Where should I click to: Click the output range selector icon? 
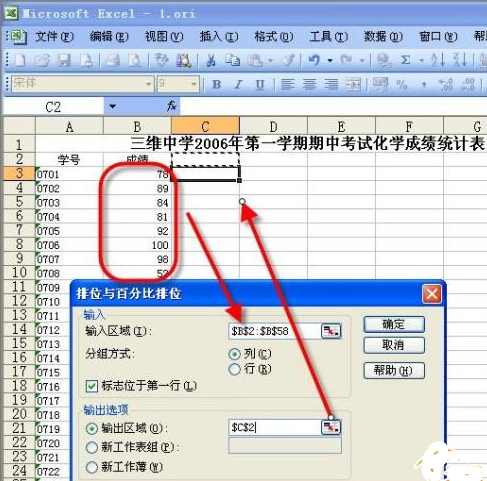pyautogui.click(x=331, y=427)
